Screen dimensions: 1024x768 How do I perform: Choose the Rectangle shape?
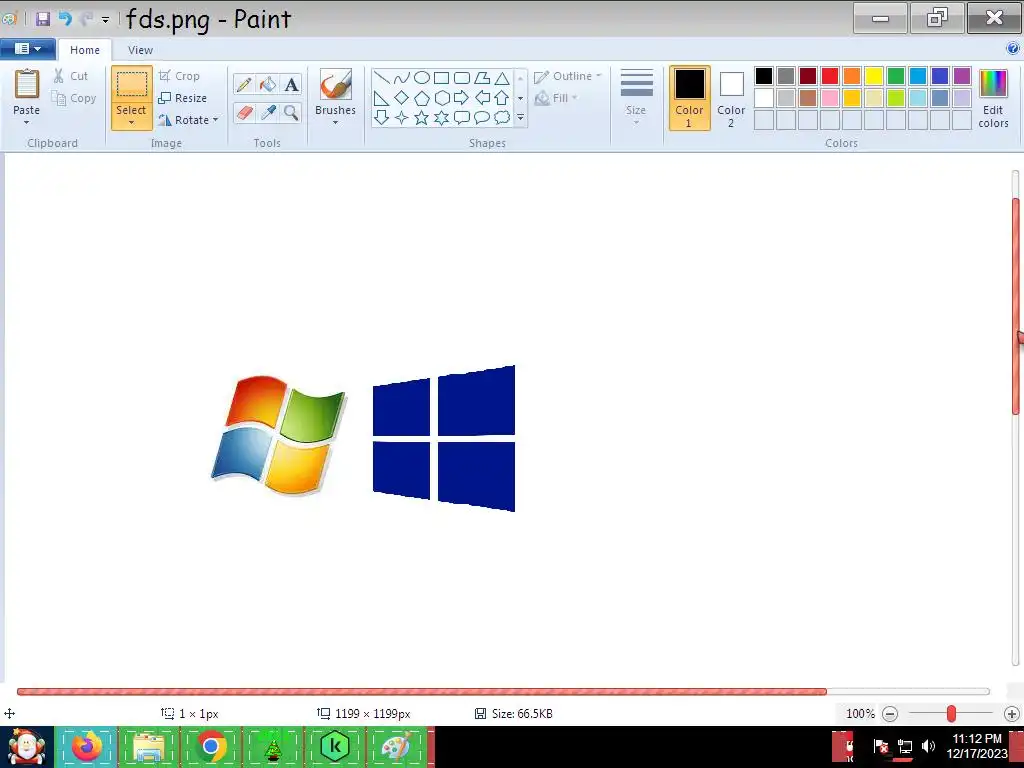point(441,78)
